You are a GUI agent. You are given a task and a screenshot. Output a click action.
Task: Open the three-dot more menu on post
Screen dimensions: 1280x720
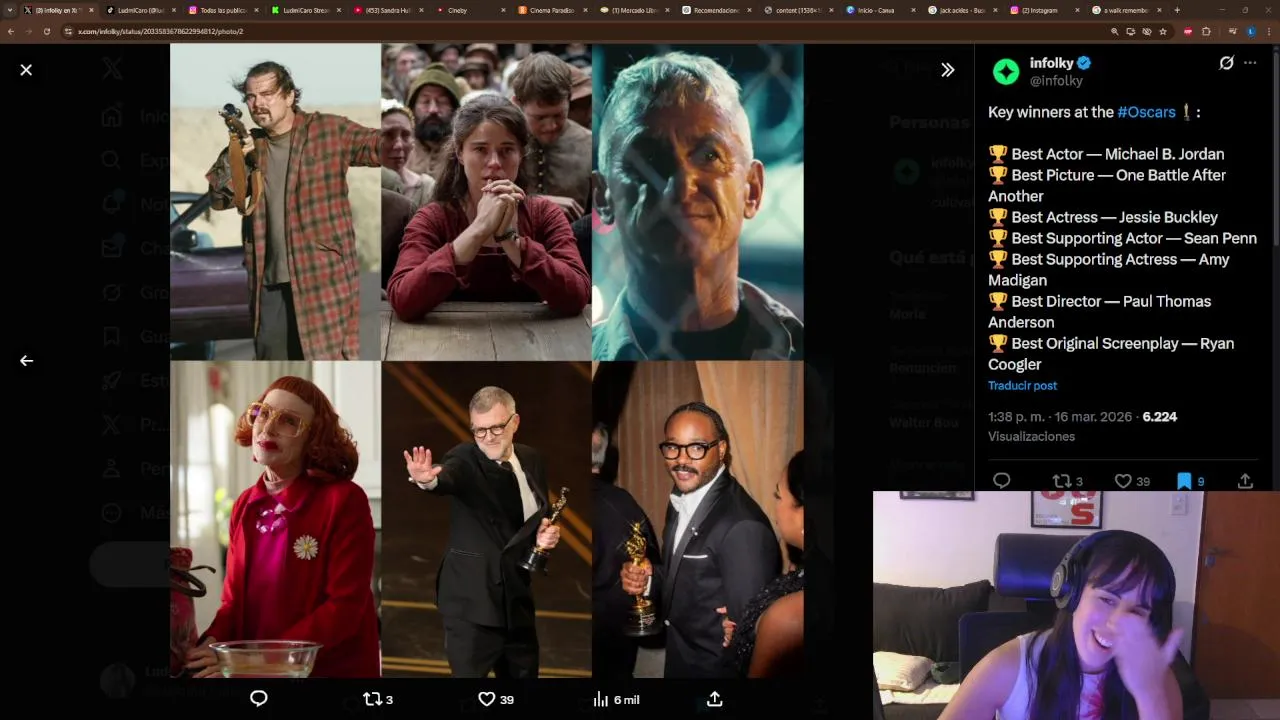[1250, 63]
